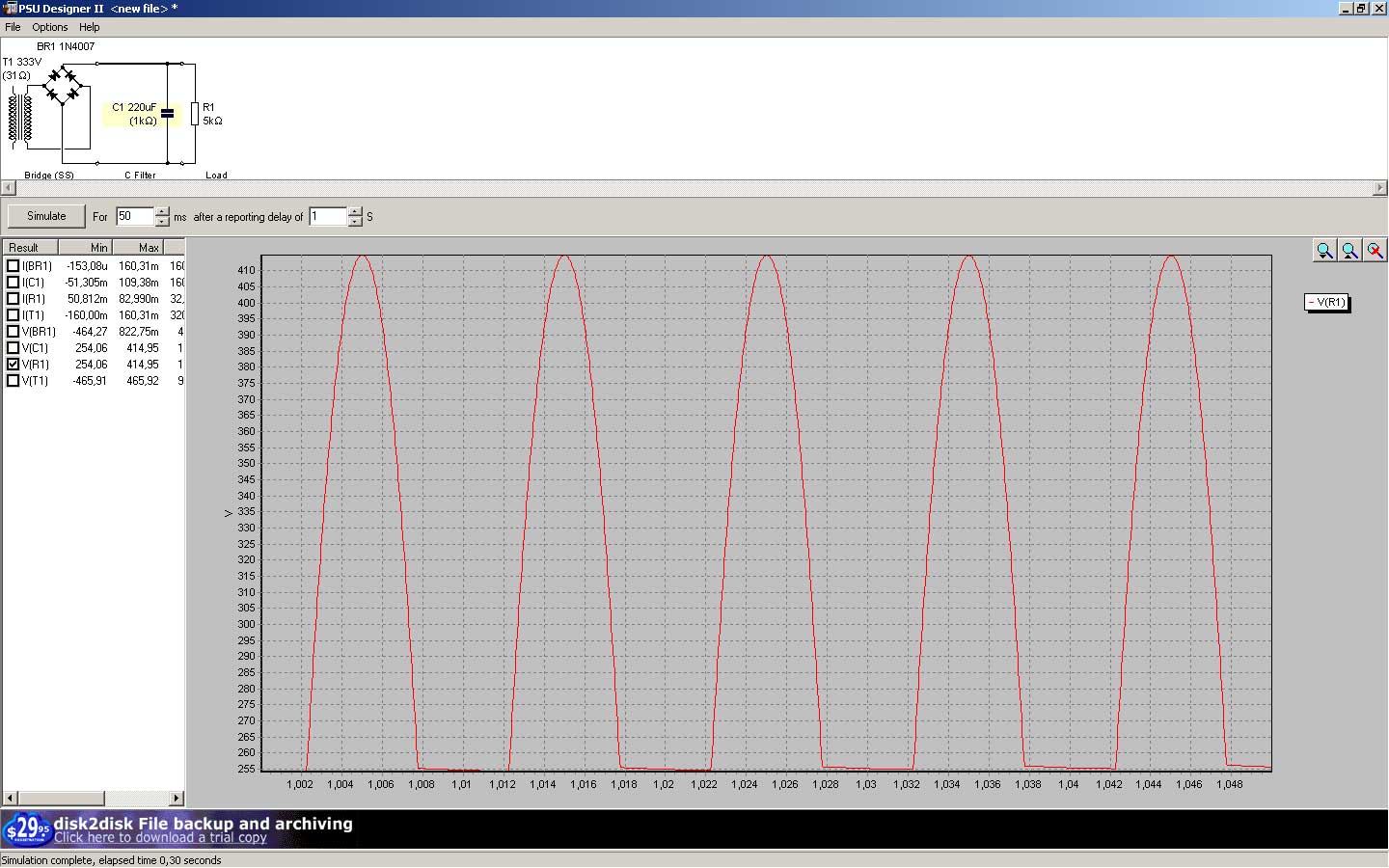Click right arrow of results list scrollbar

pos(176,798)
